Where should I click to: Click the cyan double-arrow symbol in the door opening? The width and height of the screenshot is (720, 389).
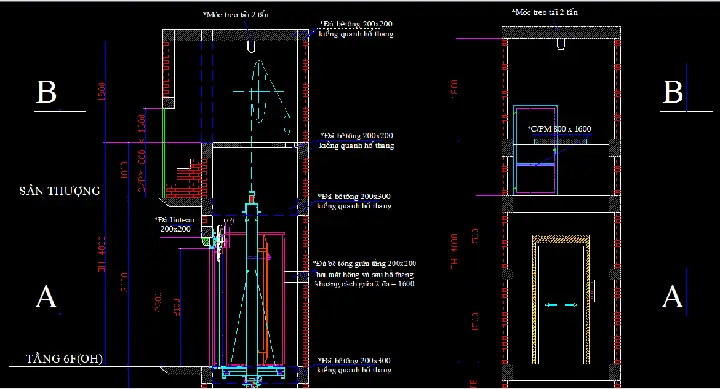(561, 305)
